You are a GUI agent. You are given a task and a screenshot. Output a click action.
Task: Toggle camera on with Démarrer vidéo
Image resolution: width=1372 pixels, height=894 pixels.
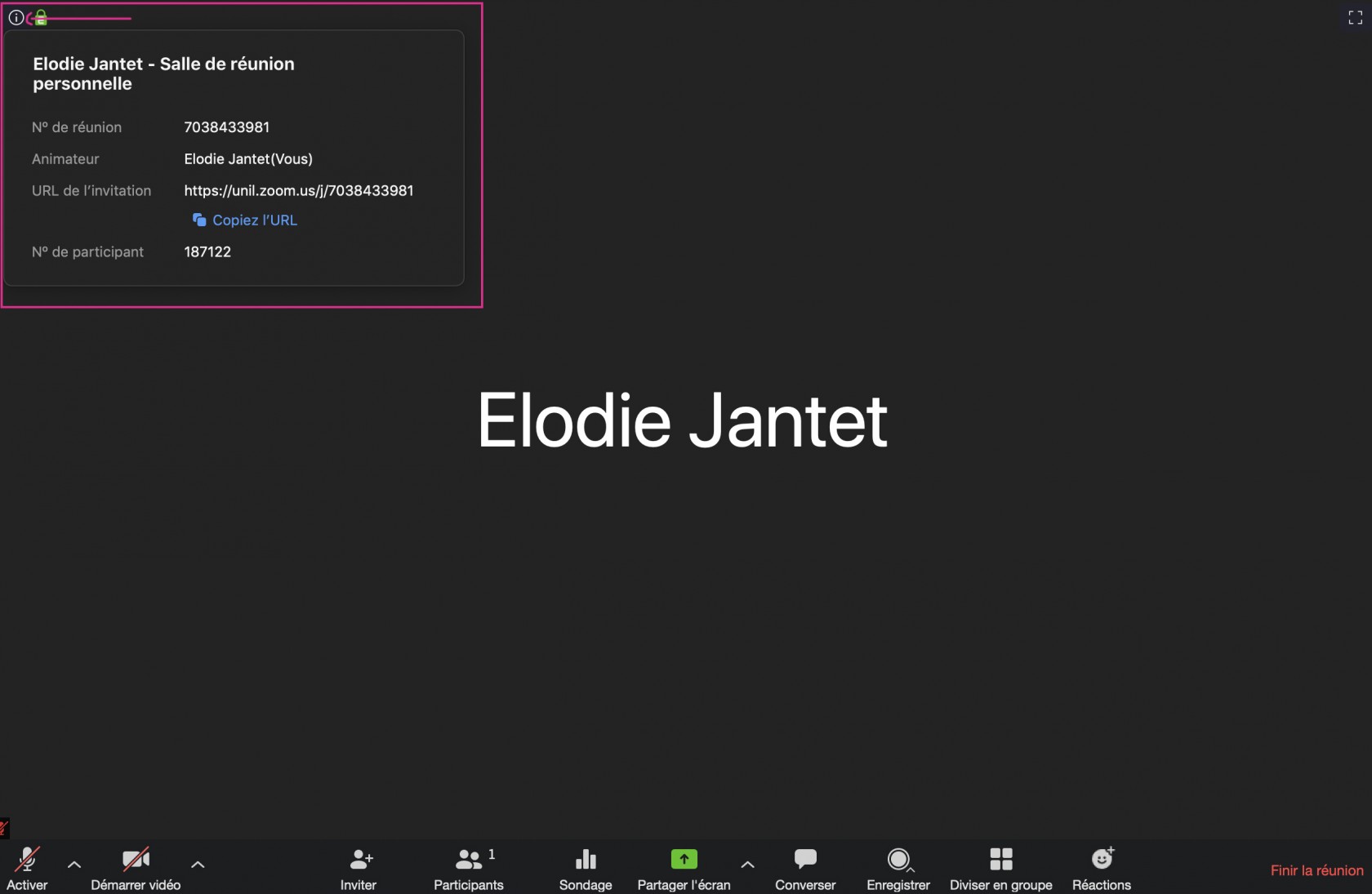click(136, 868)
